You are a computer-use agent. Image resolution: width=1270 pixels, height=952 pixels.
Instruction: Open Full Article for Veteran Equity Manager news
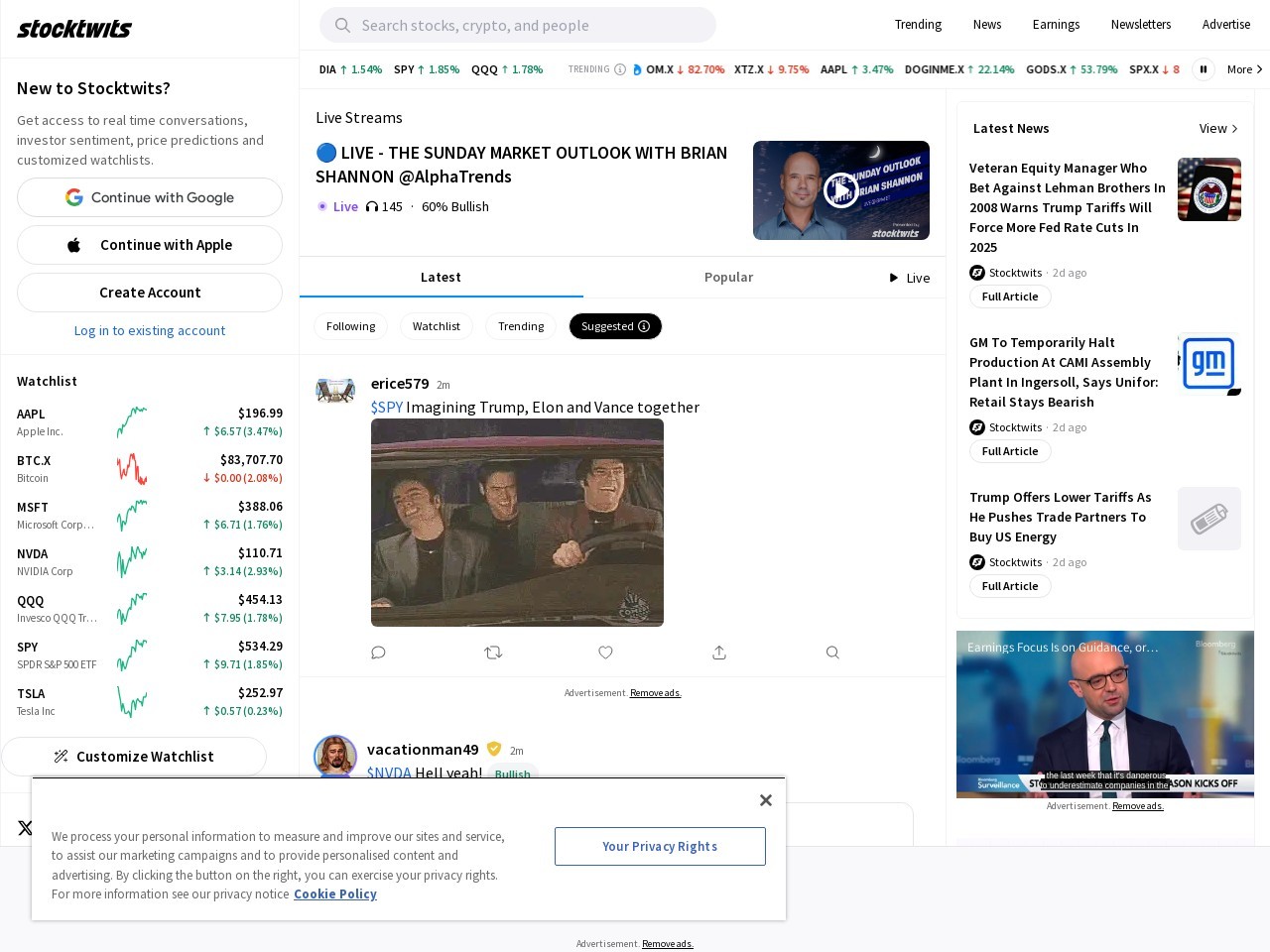pyautogui.click(x=1010, y=297)
